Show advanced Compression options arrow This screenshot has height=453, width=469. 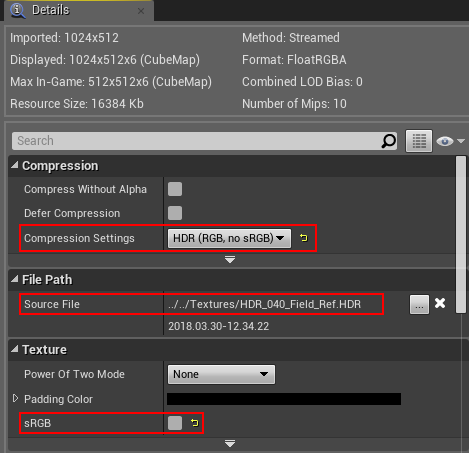tap(230, 259)
